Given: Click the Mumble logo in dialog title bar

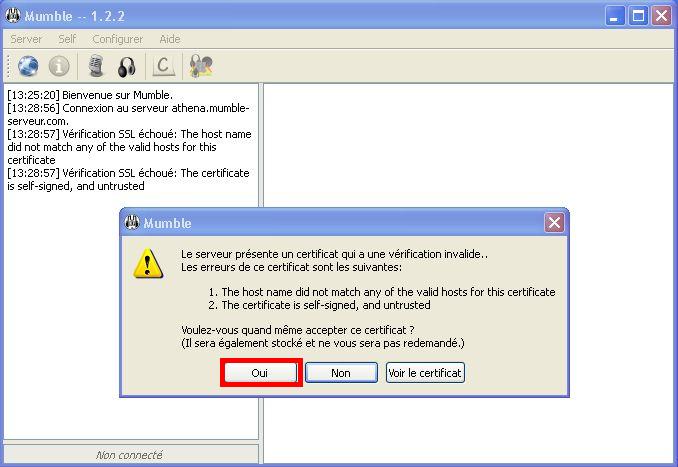Looking at the screenshot, I should (132, 222).
